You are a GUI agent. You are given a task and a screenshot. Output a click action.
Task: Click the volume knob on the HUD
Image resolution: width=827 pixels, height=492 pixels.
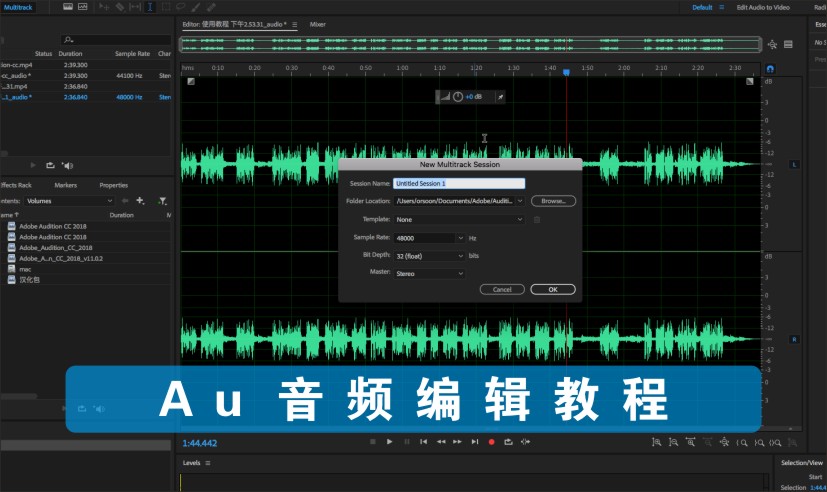click(x=457, y=97)
